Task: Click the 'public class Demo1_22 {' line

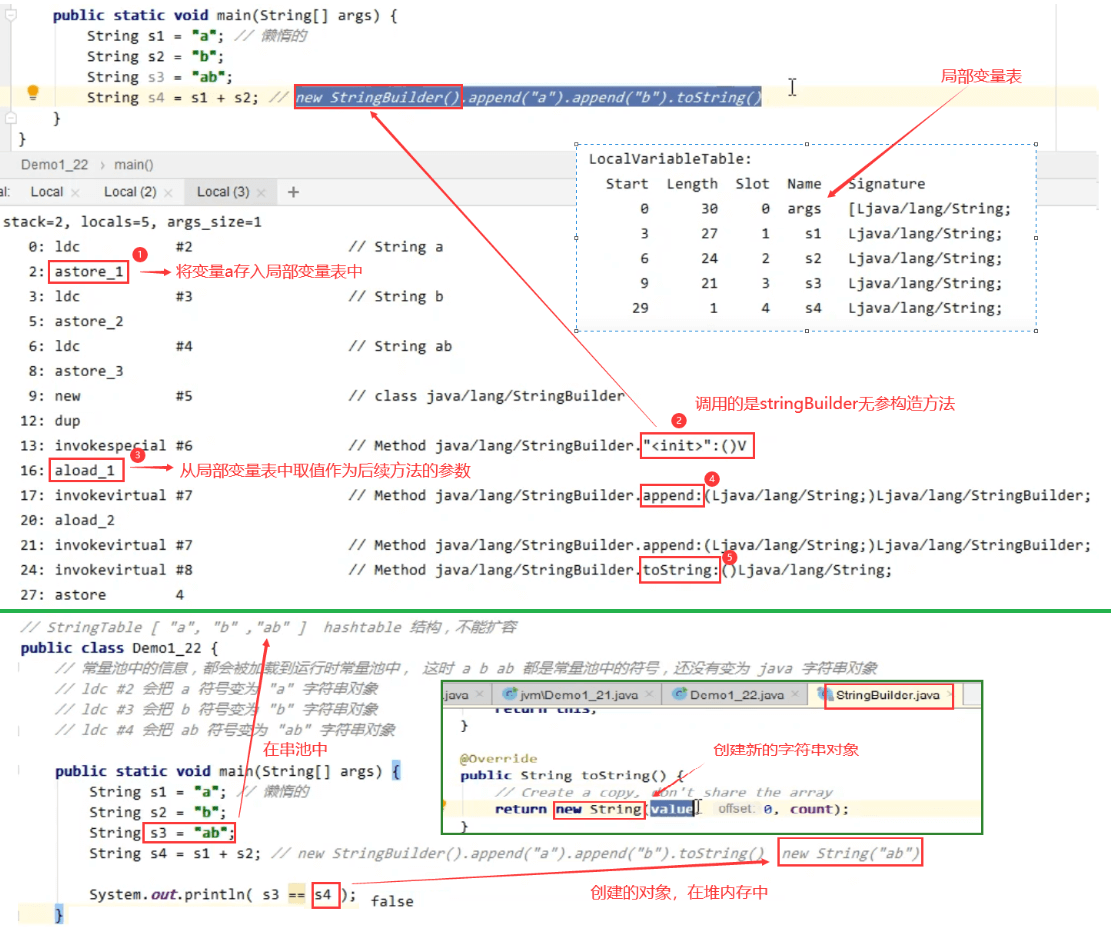Action: point(119,648)
